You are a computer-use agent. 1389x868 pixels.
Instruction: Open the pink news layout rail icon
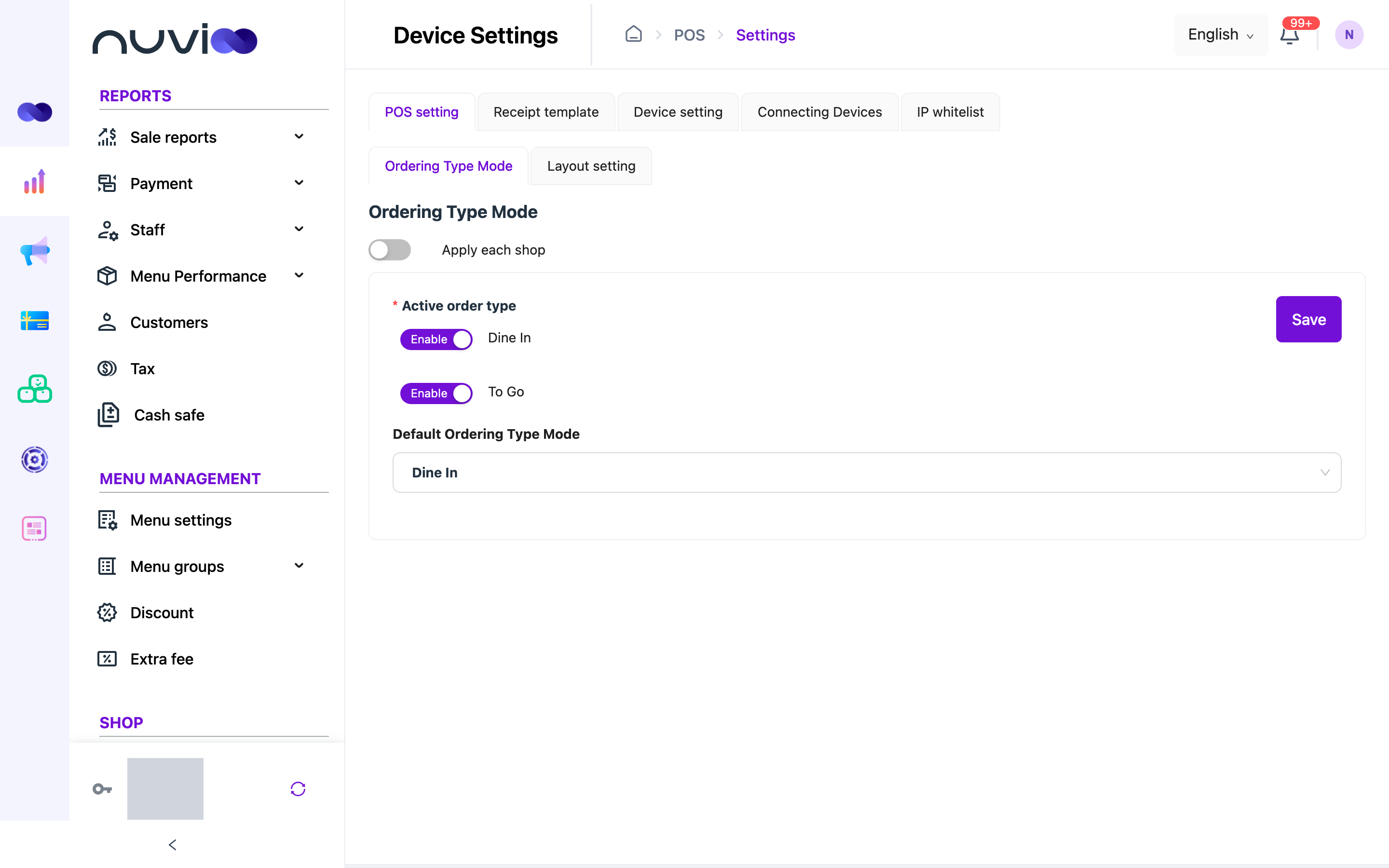34,528
